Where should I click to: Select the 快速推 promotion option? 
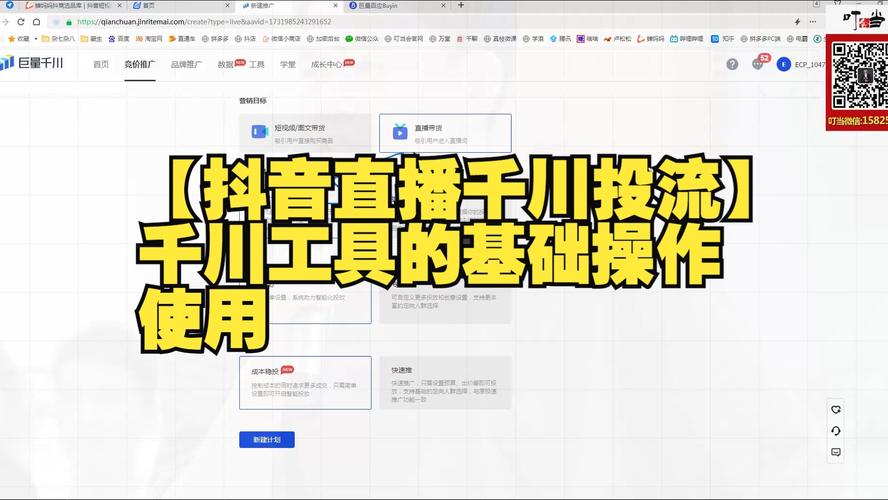(x=445, y=383)
